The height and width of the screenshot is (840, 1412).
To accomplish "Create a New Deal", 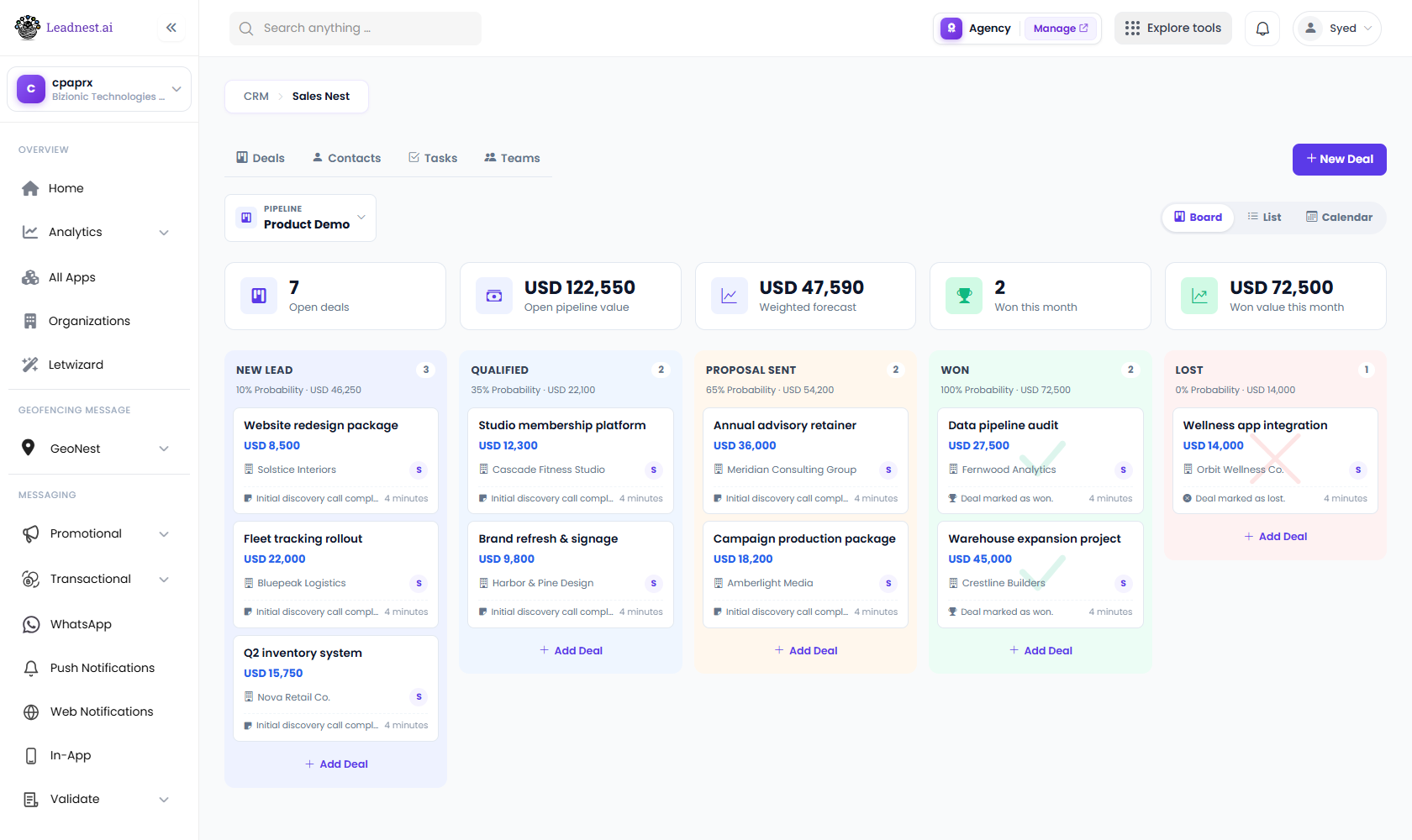I will point(1340,160).
